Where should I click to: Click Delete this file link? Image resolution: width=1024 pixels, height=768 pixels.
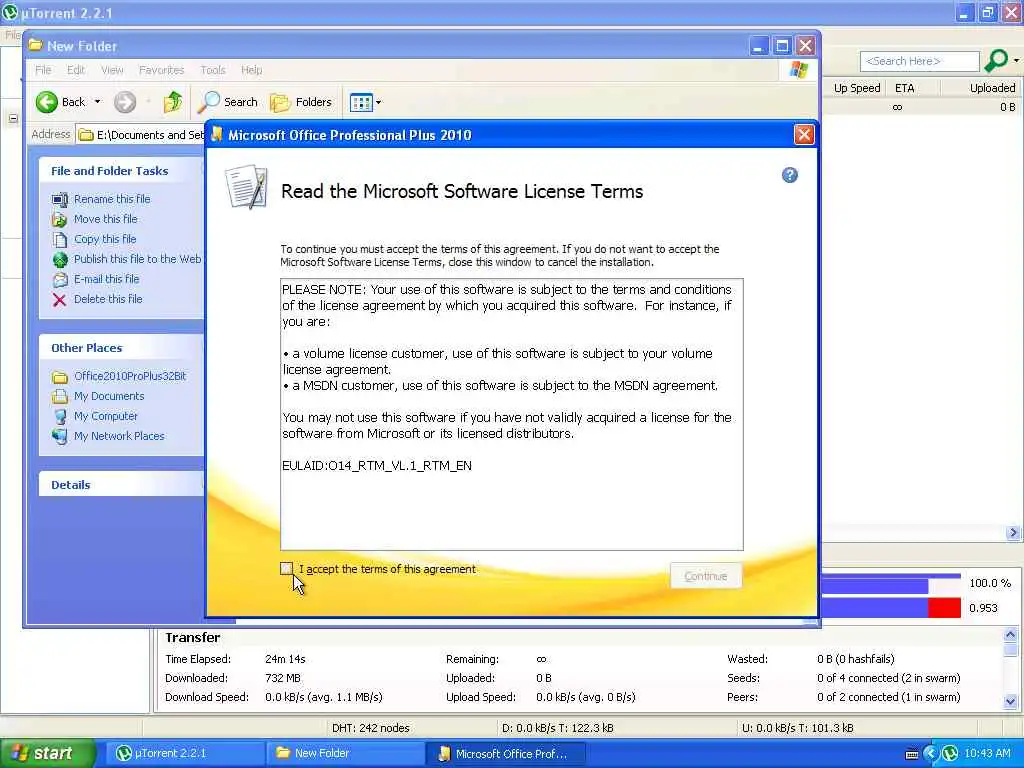108,299
